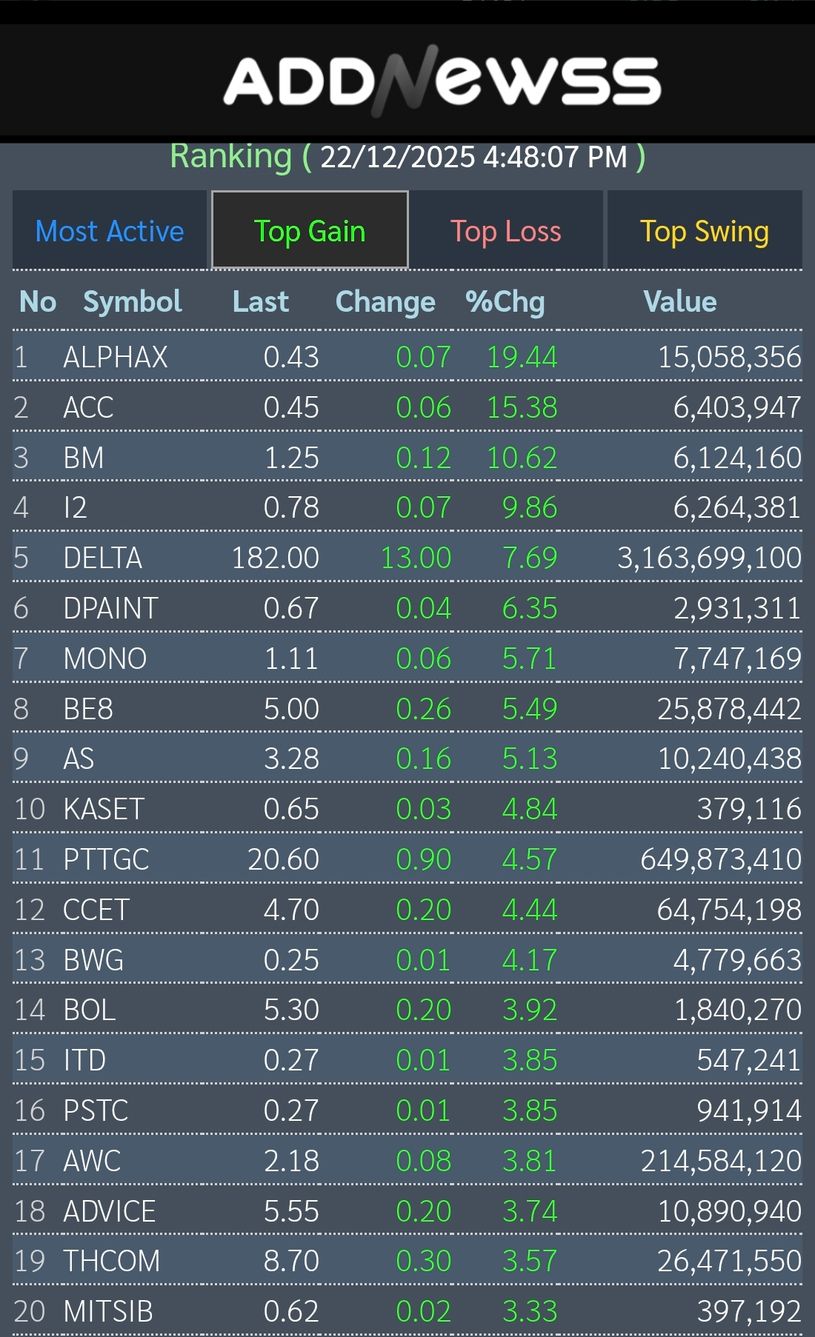Click the Change column header

coord(385,301)
